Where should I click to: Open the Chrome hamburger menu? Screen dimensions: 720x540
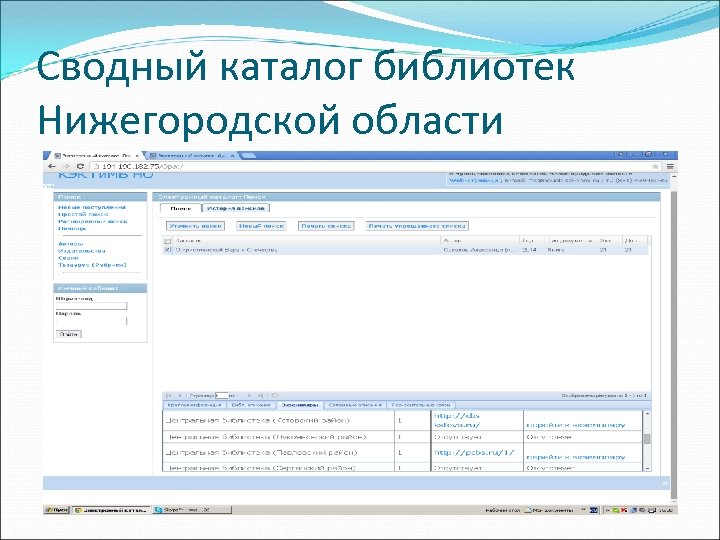(x=670, y=166)
